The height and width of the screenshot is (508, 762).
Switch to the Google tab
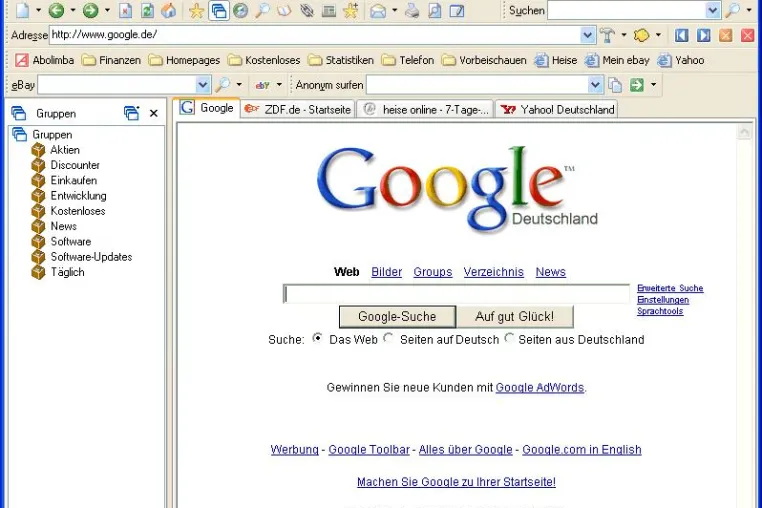point(207,108)
